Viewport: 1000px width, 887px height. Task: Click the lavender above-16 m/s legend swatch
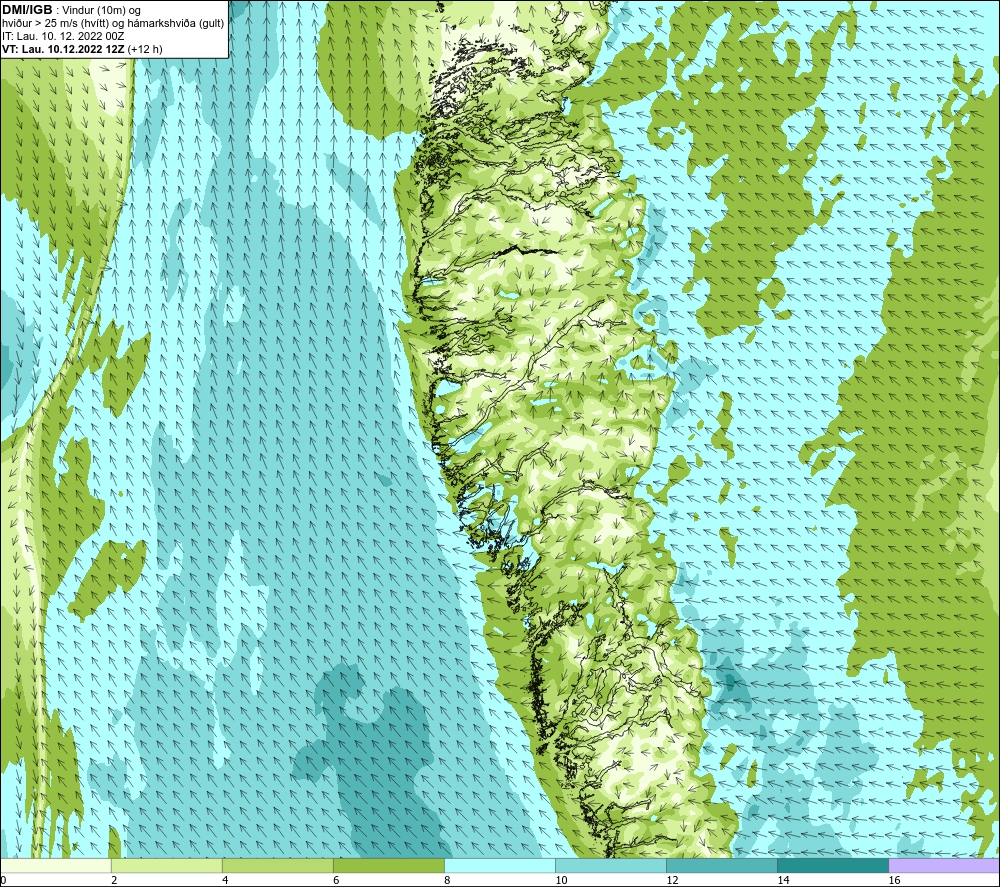point(944,865)
